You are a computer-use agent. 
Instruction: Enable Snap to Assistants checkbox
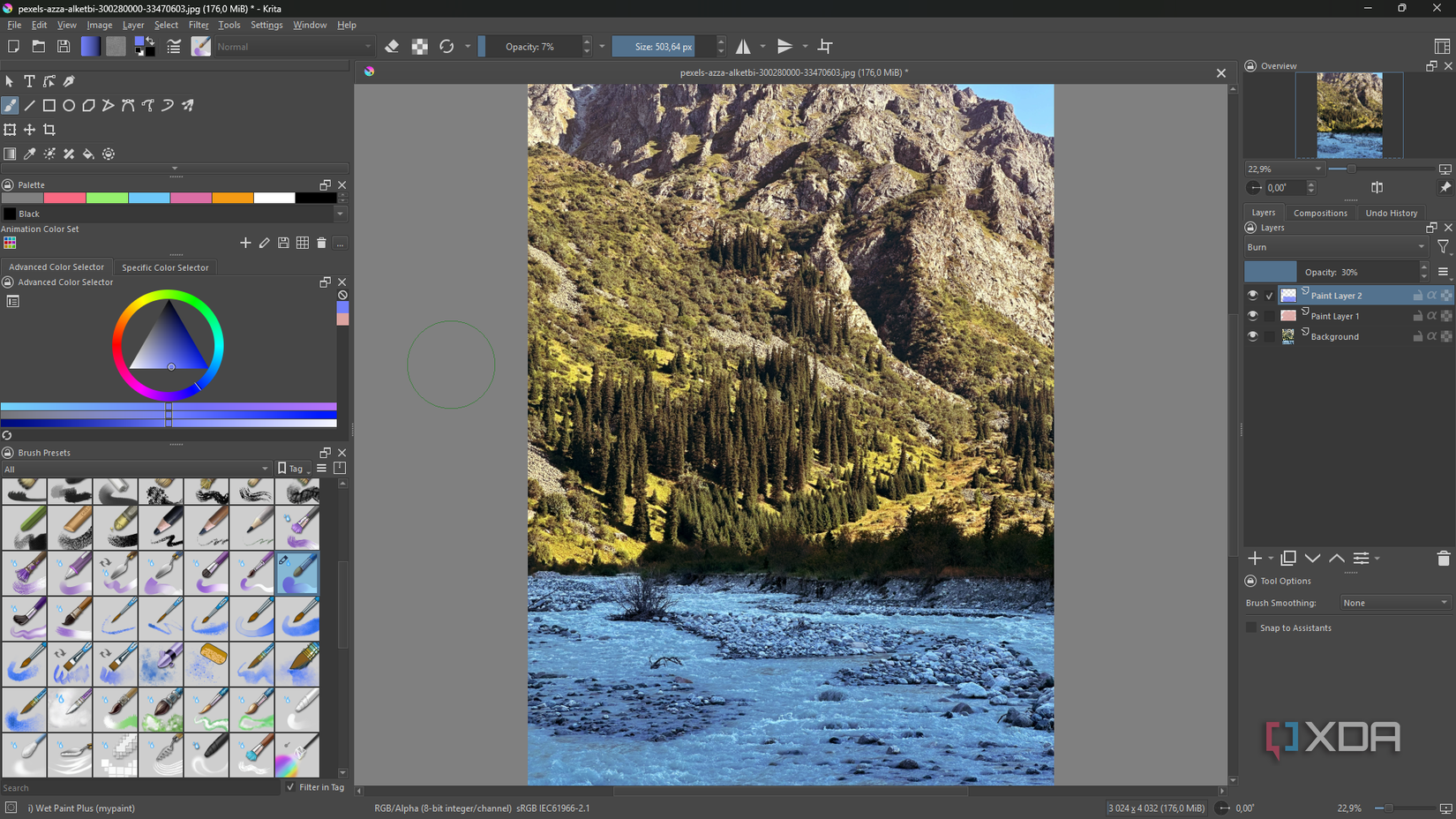1251,627
